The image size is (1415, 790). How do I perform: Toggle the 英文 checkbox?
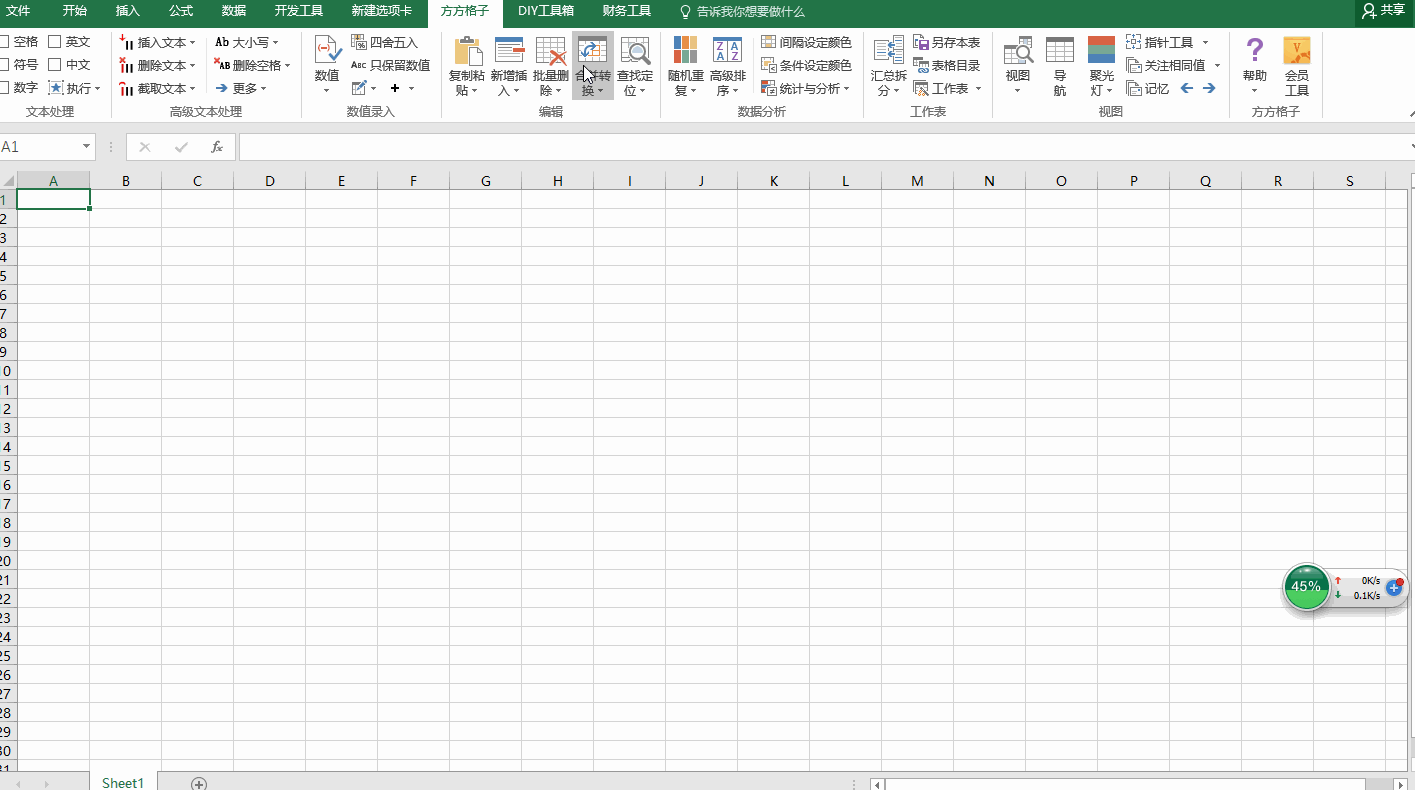click(x=55, y=42)
